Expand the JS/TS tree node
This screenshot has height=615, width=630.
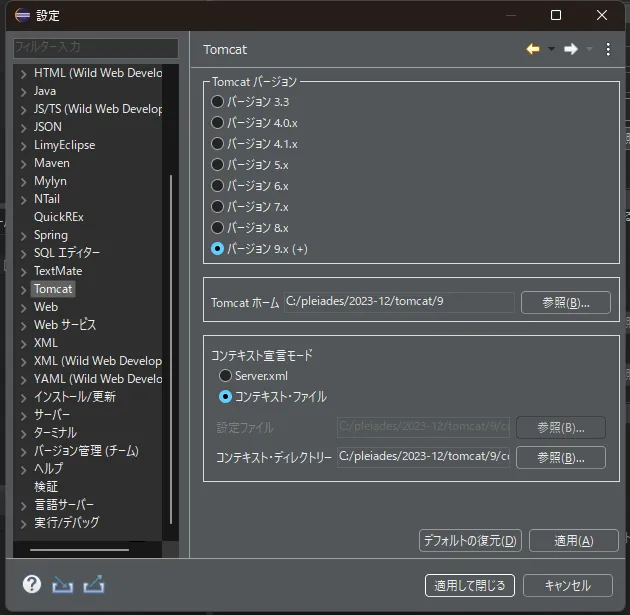point(24,110)
